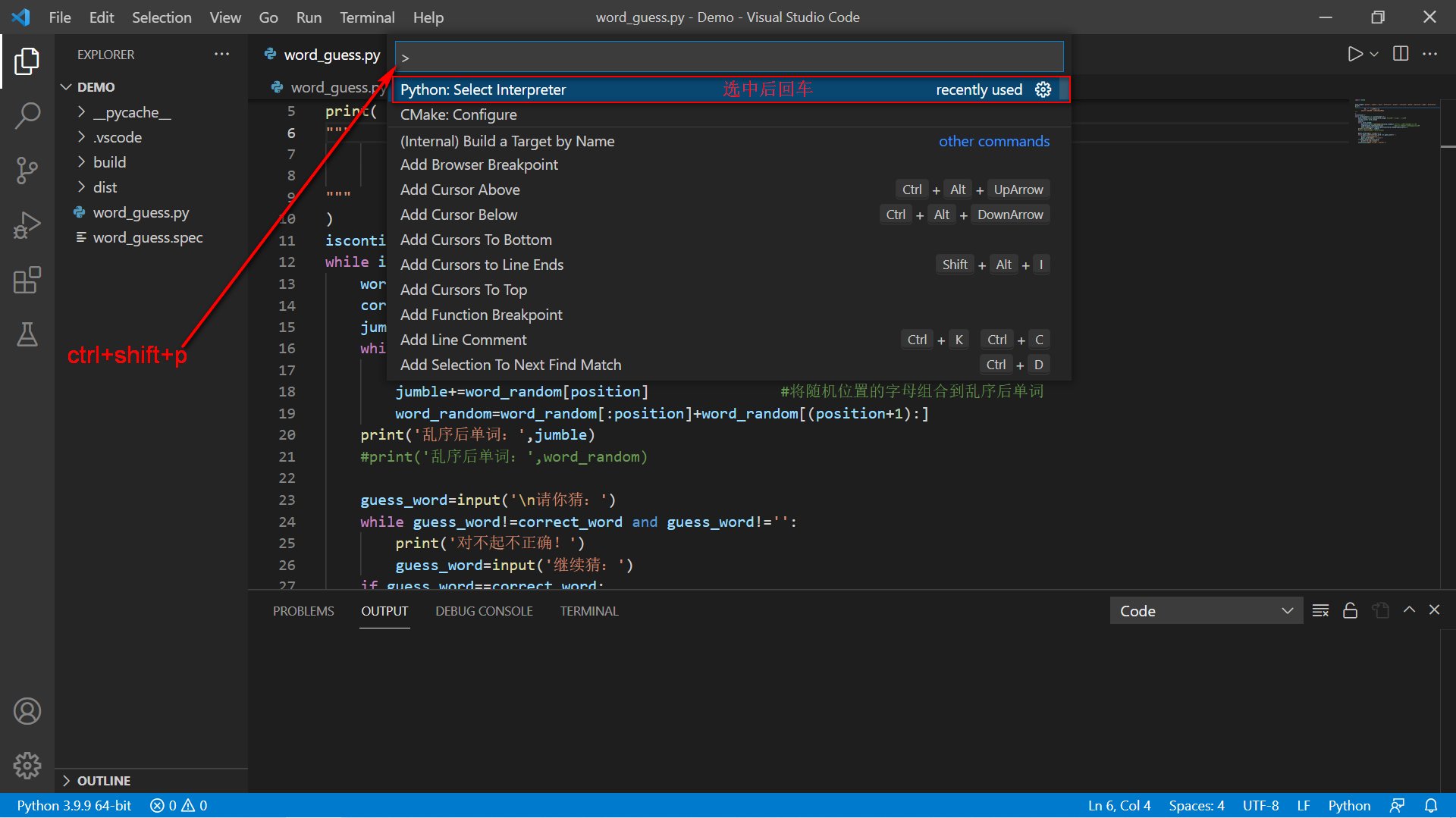The width and height of the screenshot is (1456, 818).
Task: Open the Extensions view
Action: 27,280
